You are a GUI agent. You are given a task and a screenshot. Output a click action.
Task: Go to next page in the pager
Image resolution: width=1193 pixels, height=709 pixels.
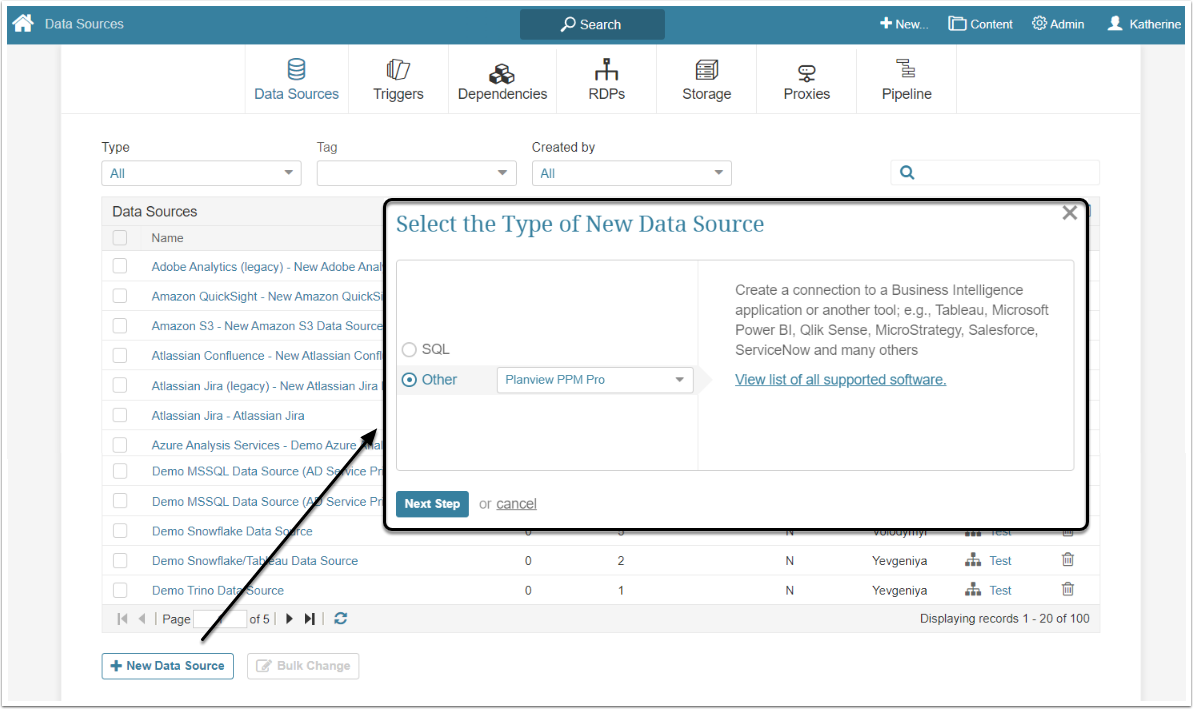pyautogui.click(x=290, y=619)
